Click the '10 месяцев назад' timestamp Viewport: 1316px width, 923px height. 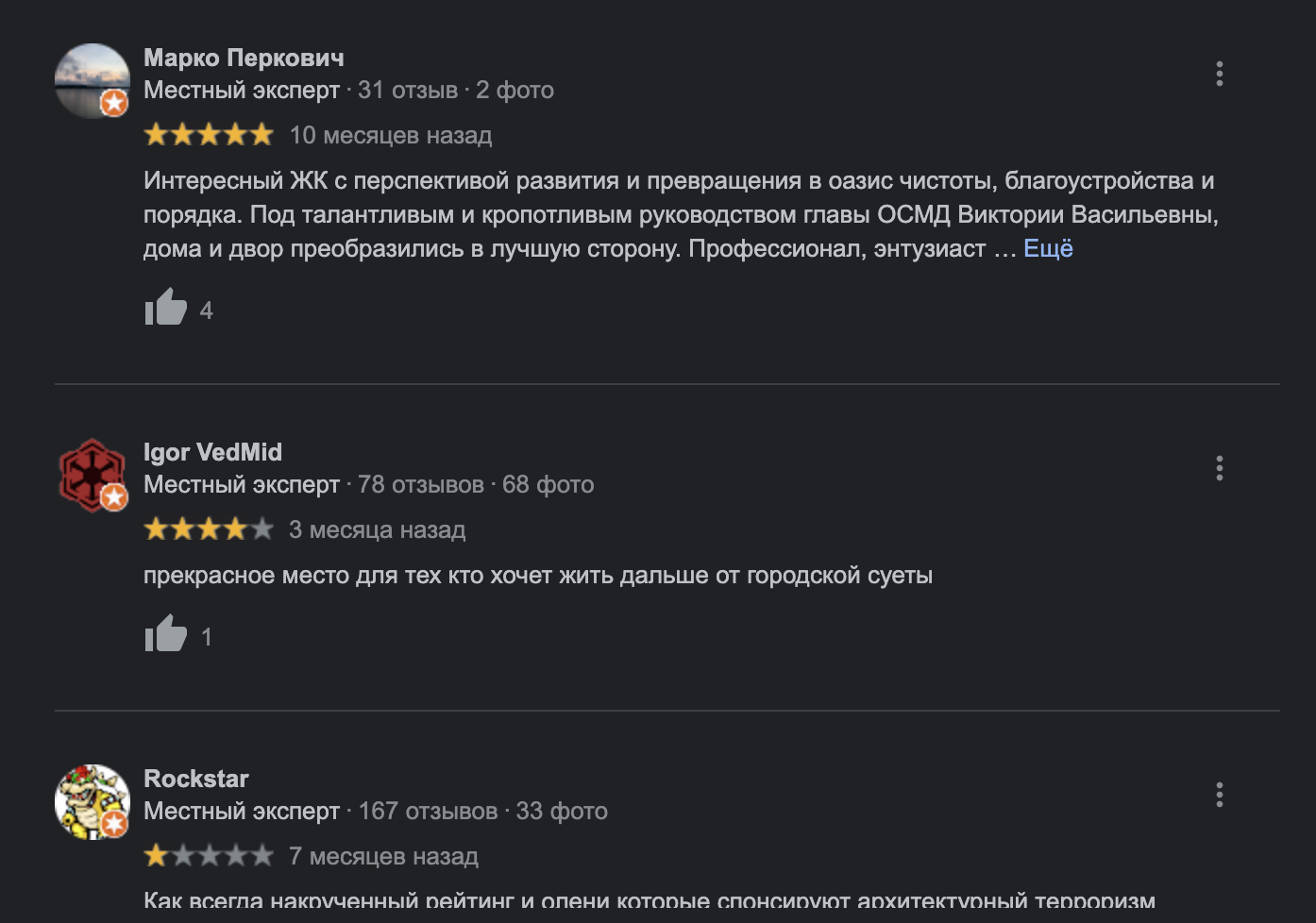tap(390, 135)
